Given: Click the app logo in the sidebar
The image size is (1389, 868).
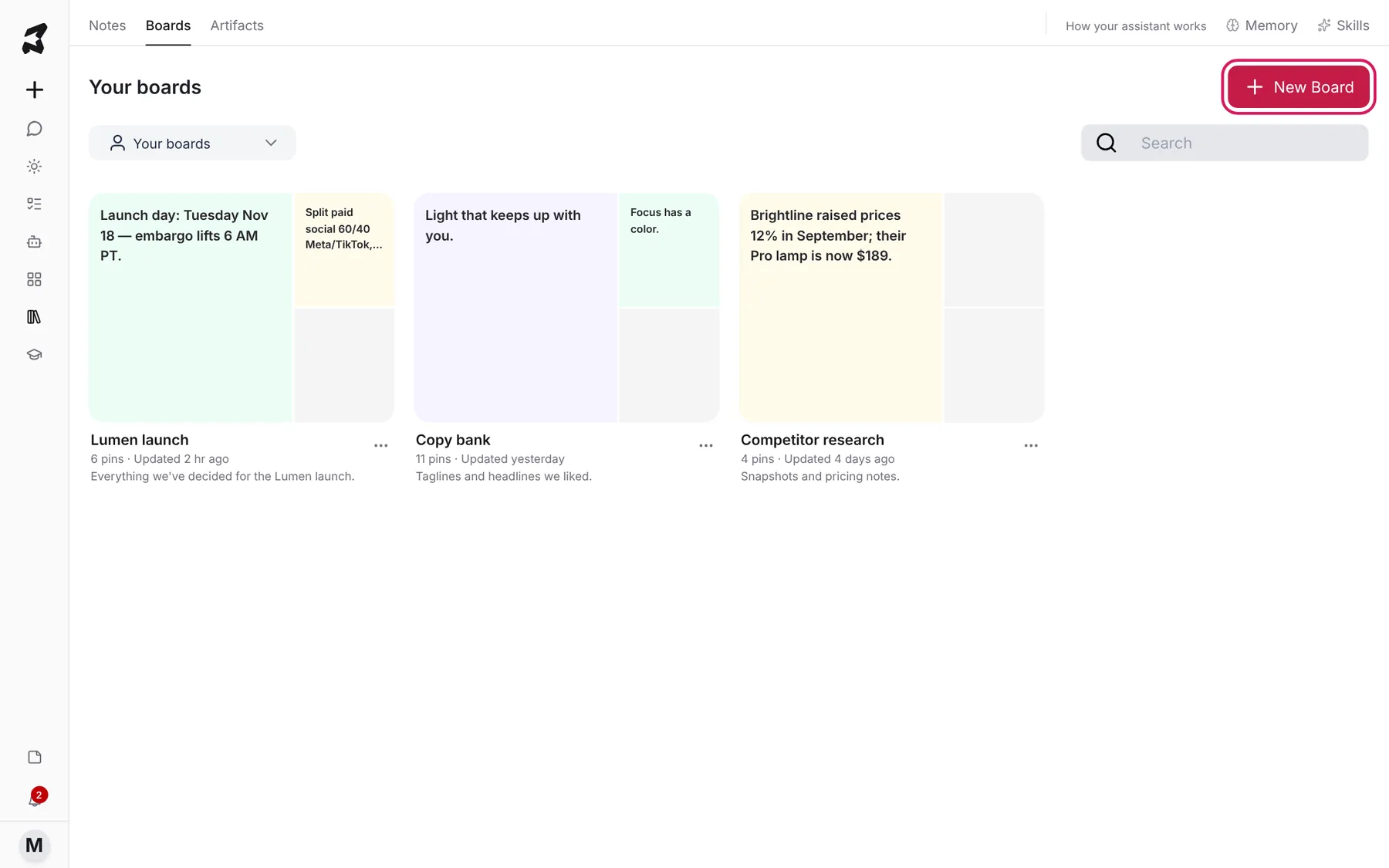Looking at the screenshot, I should click(34, 39).
